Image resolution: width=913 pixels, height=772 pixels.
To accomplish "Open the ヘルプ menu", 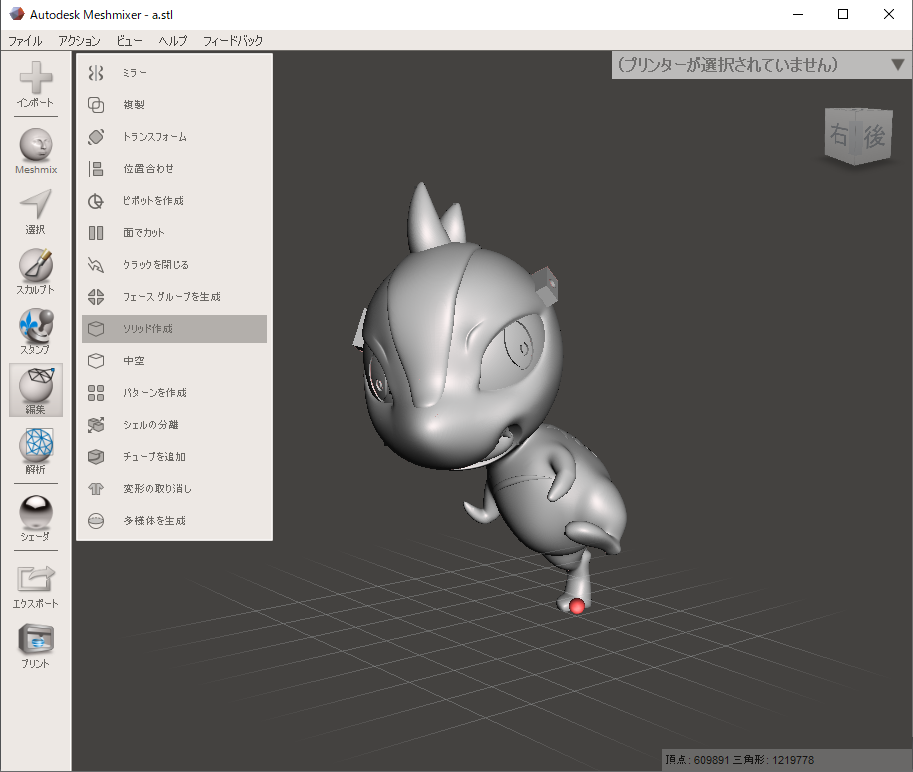I will tap(173, 41).
